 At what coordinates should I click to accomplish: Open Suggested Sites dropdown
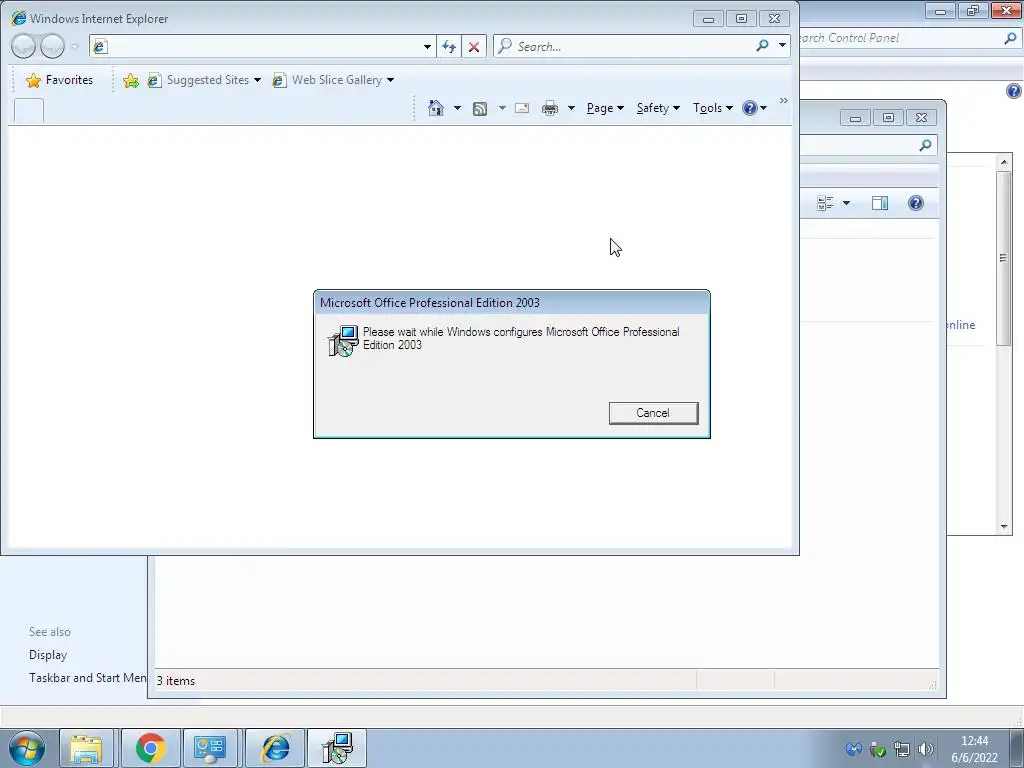[x=204, y=80]
